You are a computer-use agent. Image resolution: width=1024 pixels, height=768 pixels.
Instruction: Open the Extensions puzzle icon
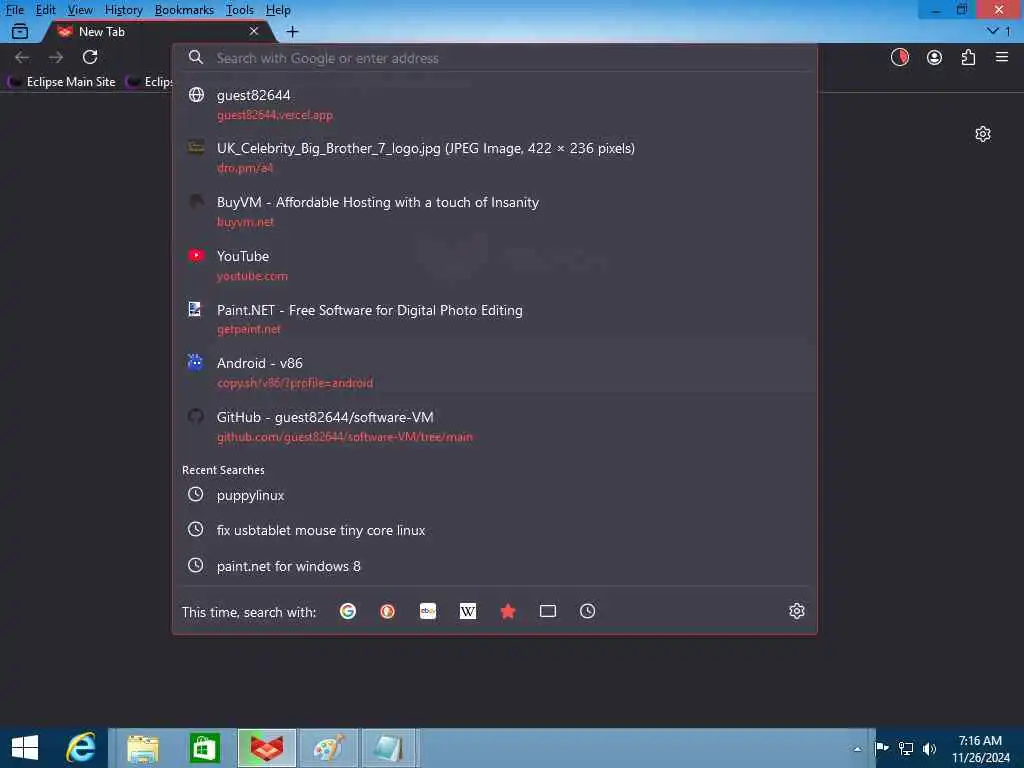point(968,57)
